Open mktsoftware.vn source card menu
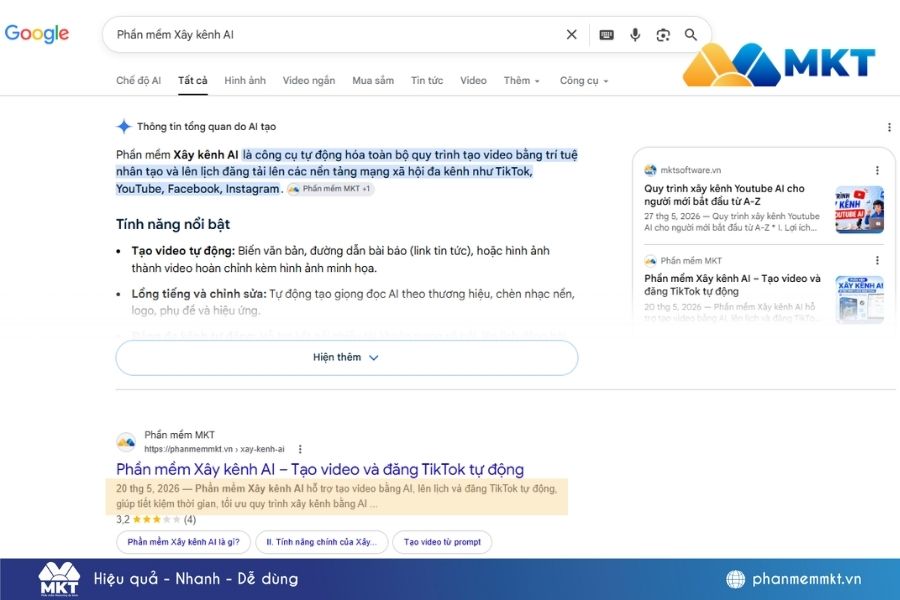The image size is (900, 600). pos(877,170)
